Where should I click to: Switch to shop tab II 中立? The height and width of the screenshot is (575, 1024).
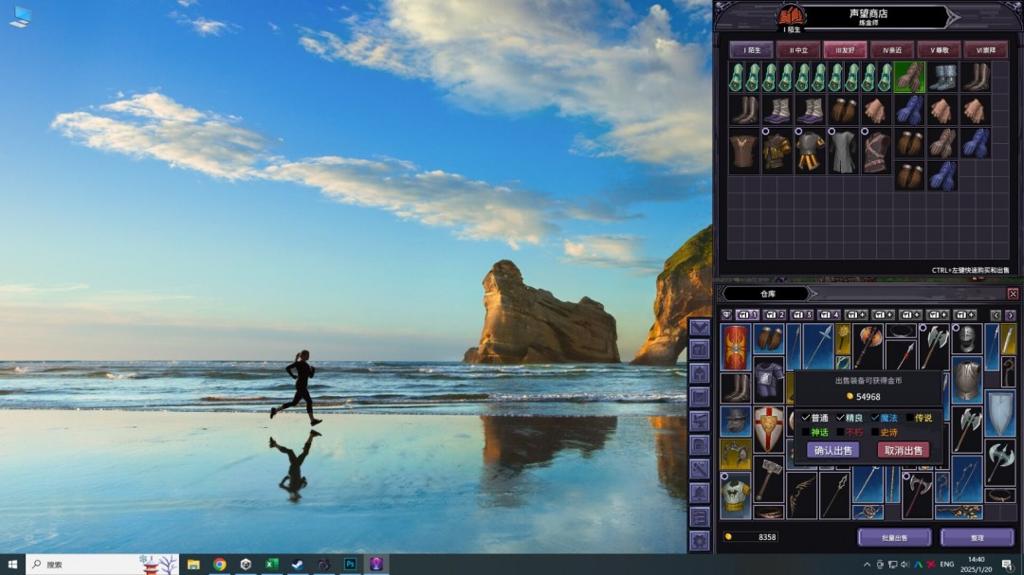click(x=799, y=50)
